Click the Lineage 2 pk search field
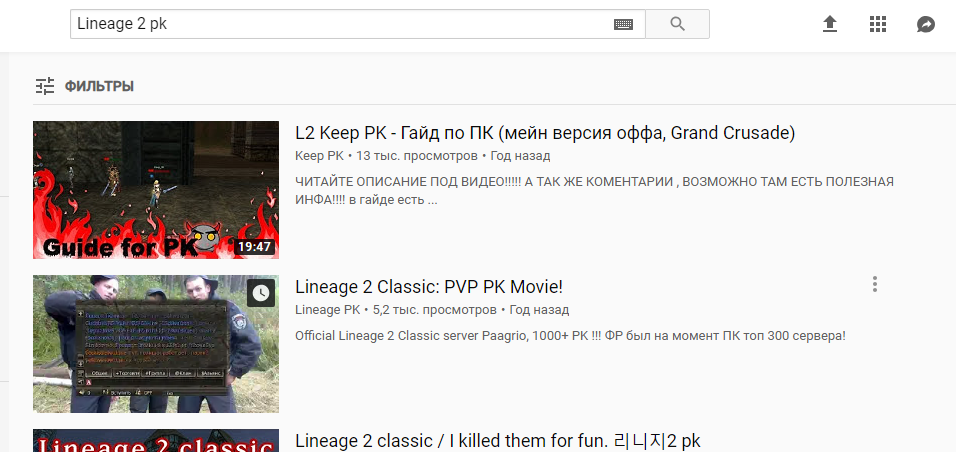956x452 pixels. (x=340, y=24)
